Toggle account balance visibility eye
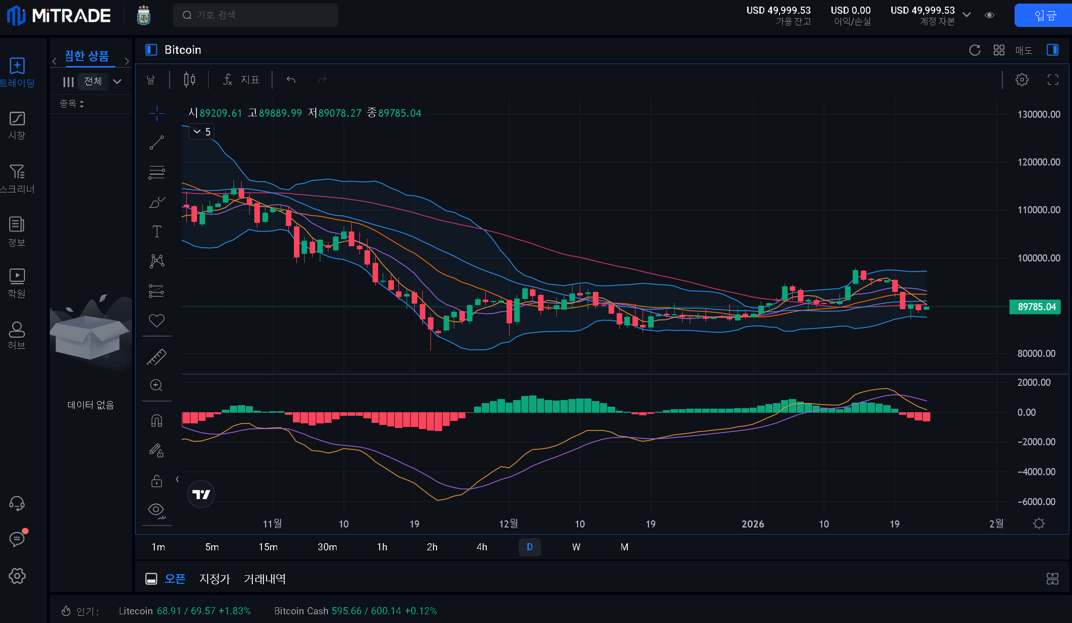1072x623 pixels. (x=989, y=15)
